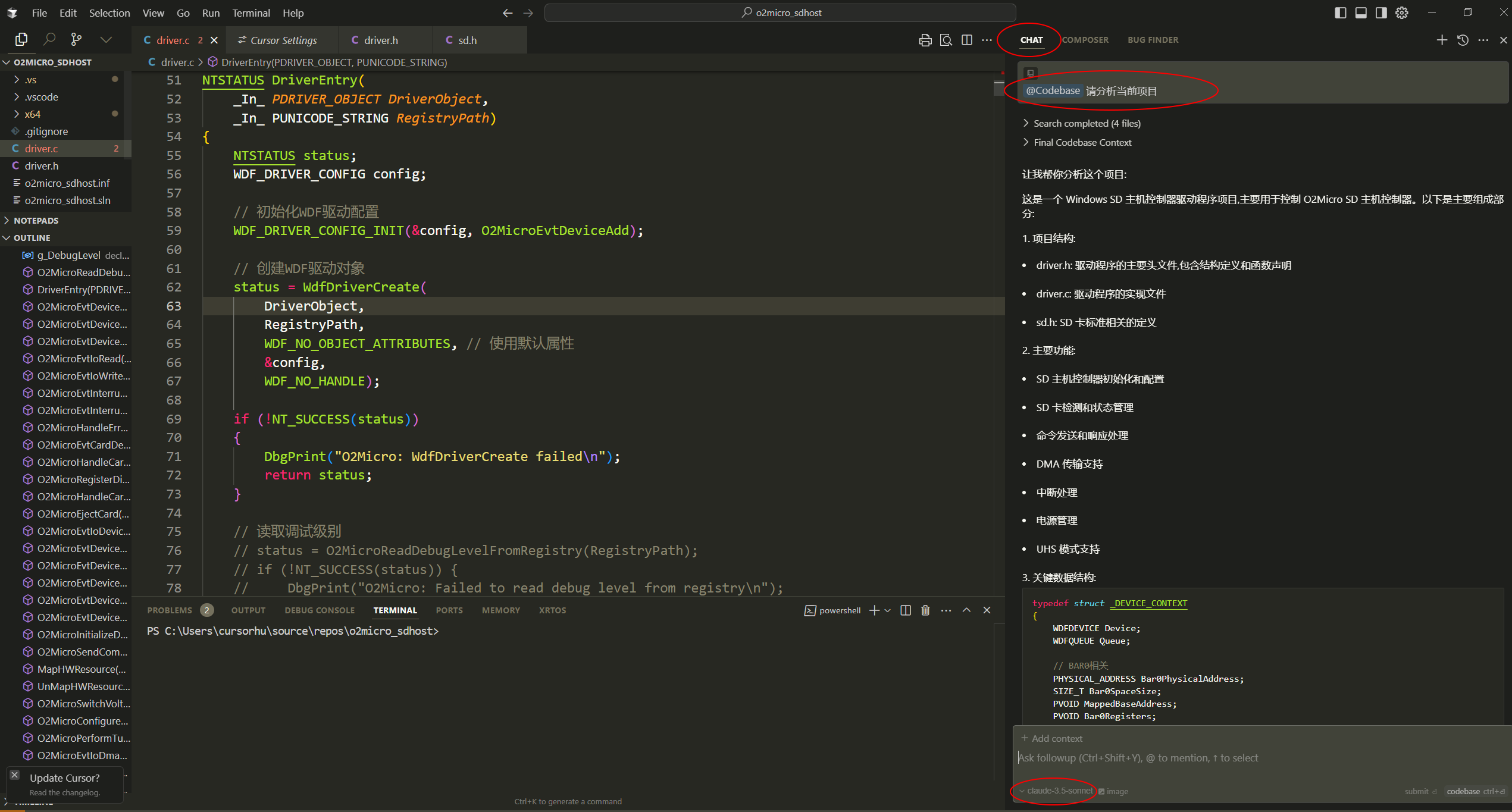
Task: Toggle the bottom panel layout
Action: click(1361, 12)
